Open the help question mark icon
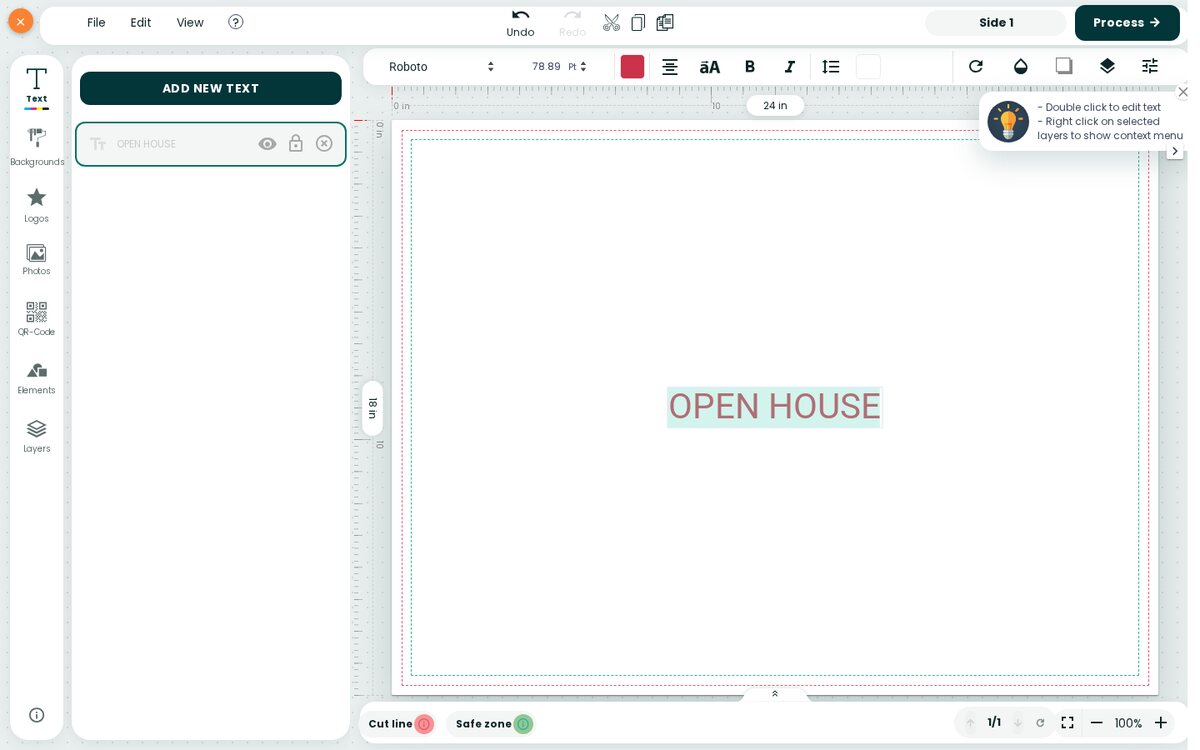Screen dimensions: 1200x750 point(236,22)
